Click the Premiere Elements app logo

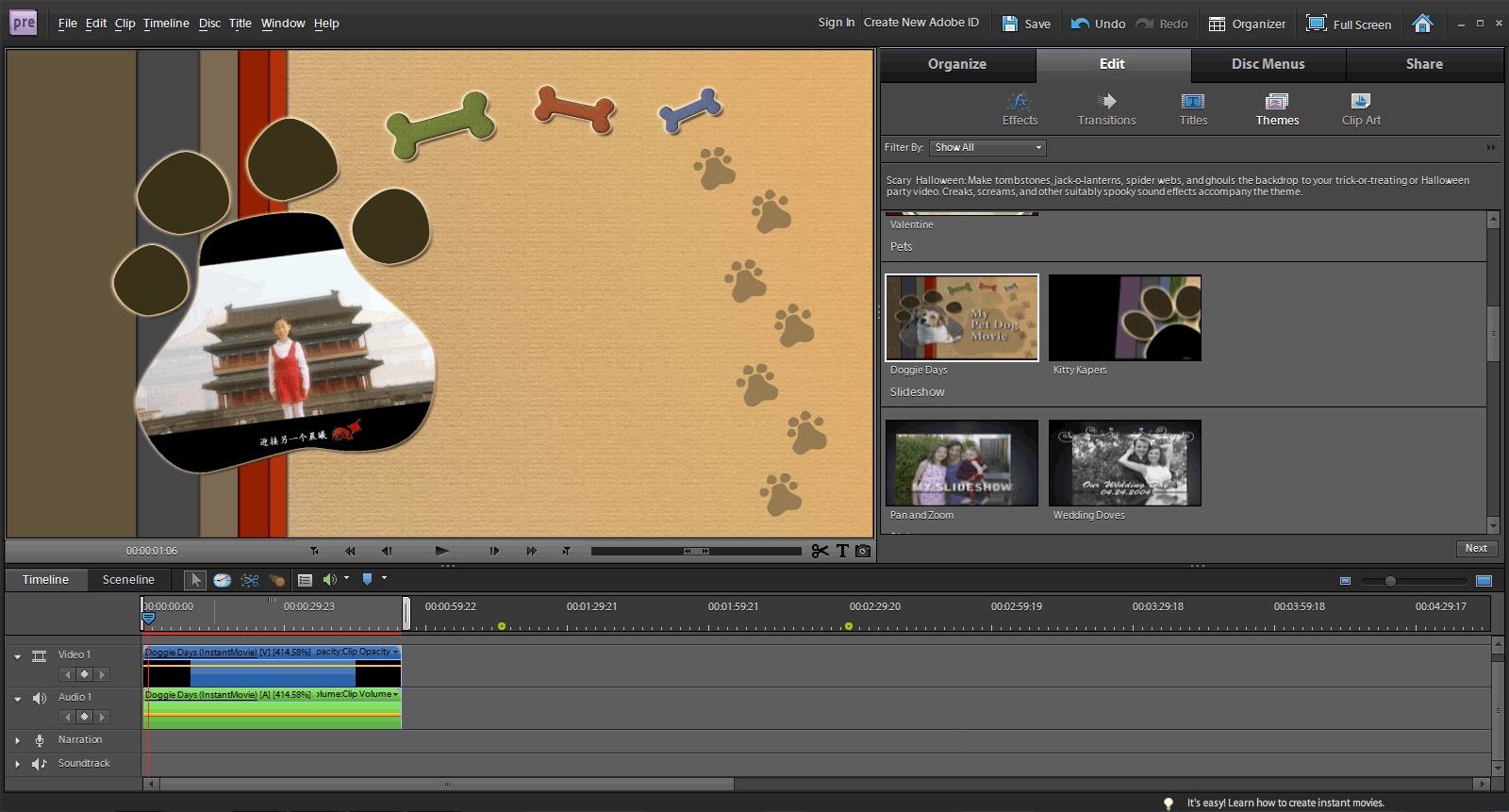[x=24, y=23]
